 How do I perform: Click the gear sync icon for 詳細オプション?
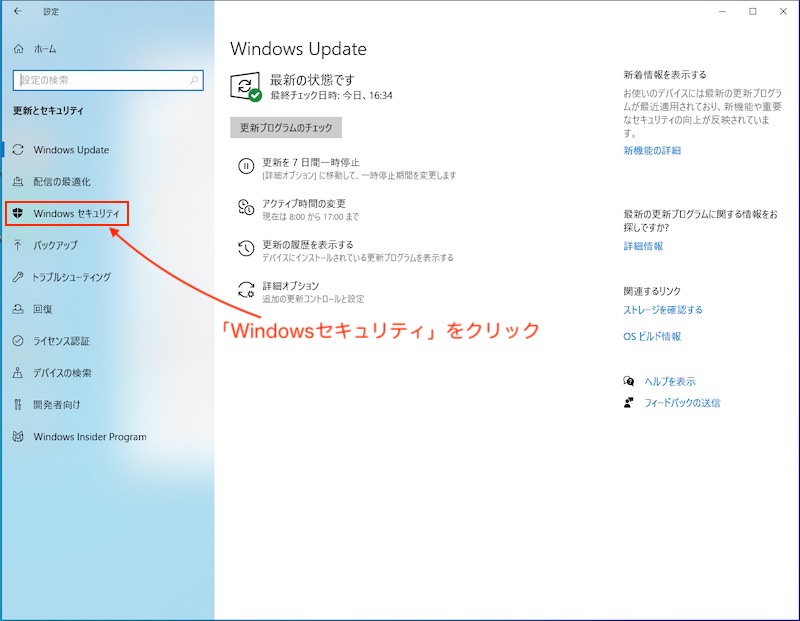coord(246,289)
